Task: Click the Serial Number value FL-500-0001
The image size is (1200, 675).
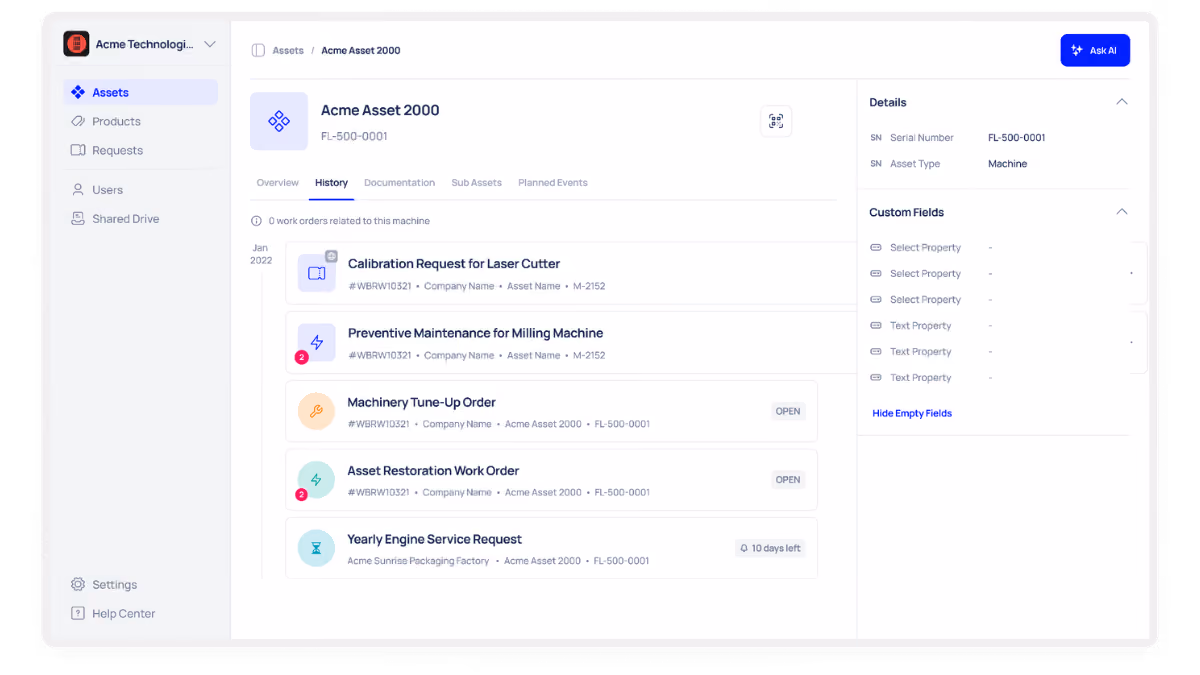Action: click(x=1016, y=138)
